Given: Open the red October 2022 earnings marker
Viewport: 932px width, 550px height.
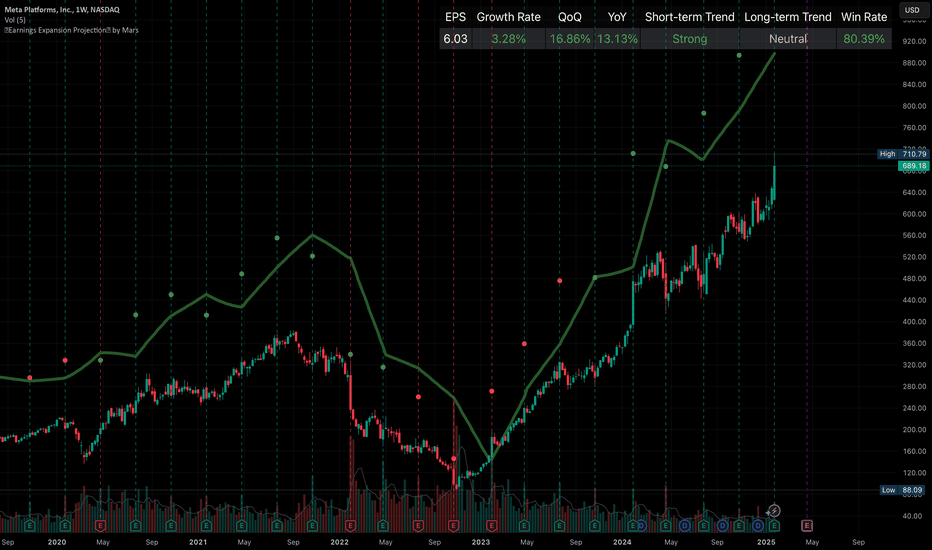Looking at the screenshot, I should click(454, 526).
